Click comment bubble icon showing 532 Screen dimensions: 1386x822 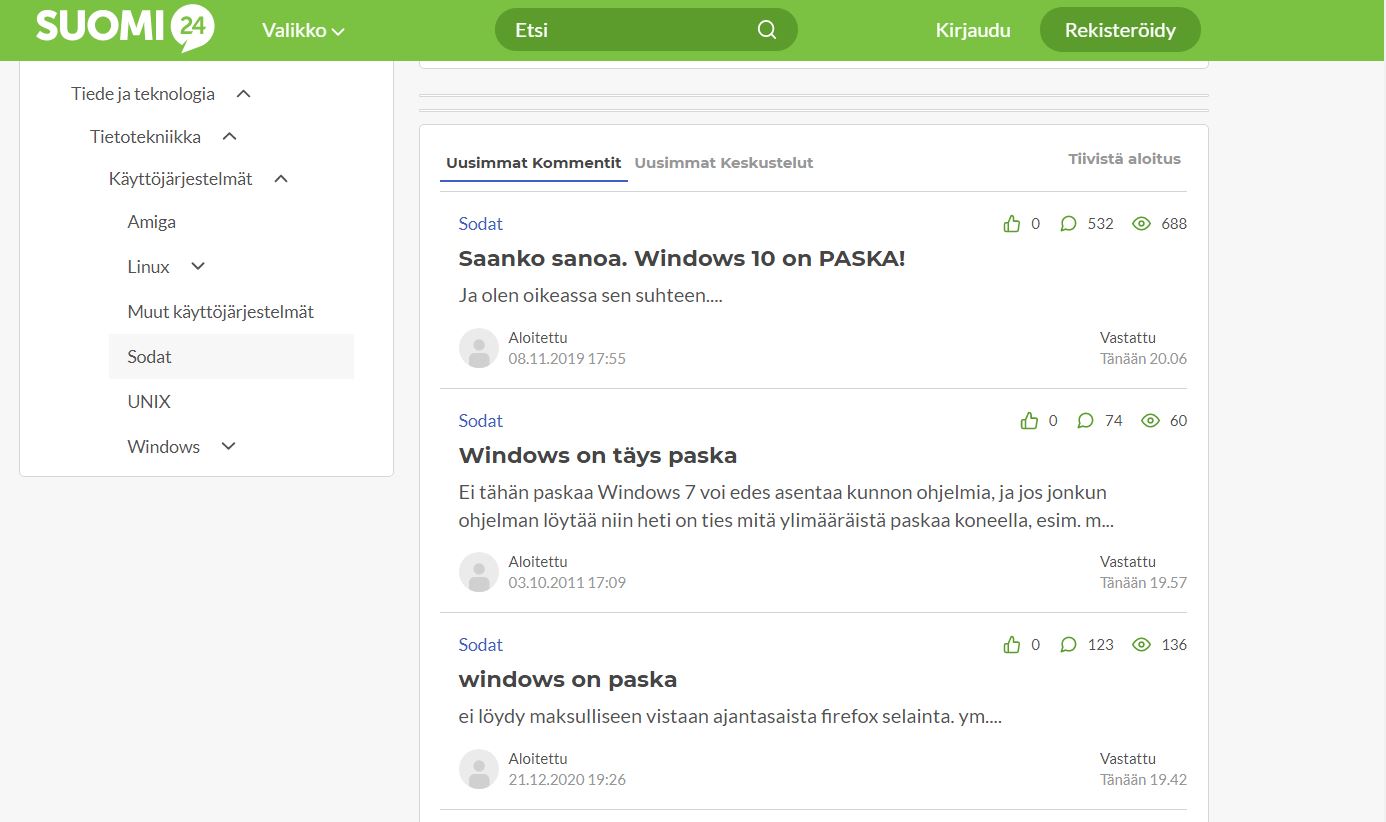(1068, 224)
